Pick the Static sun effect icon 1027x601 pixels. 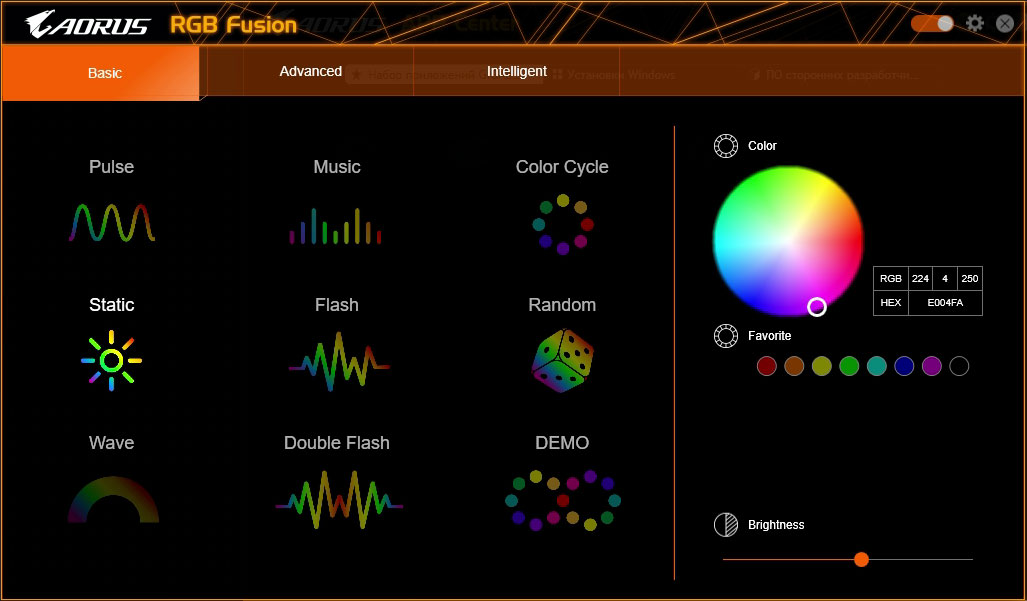tap(111, 360)
